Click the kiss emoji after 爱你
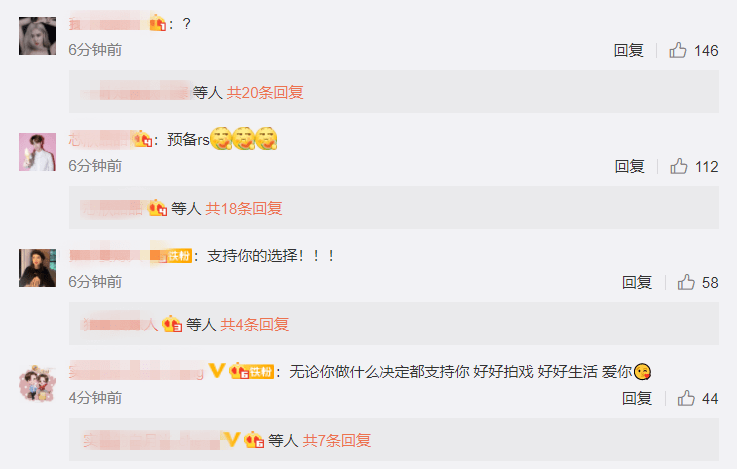 click(x=642, y=372)
